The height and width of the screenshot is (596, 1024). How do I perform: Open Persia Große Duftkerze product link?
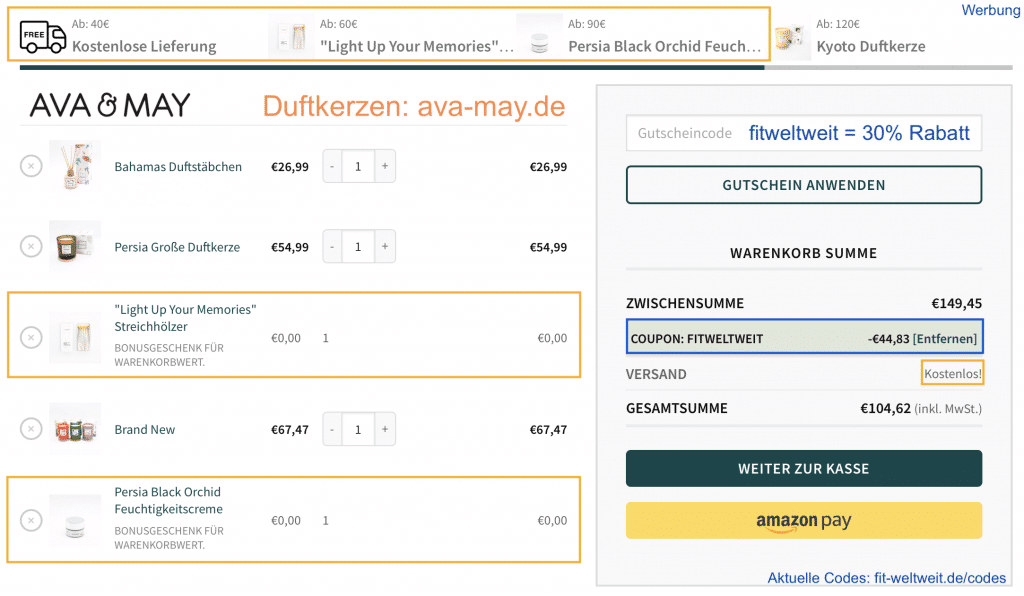[177, 247]
